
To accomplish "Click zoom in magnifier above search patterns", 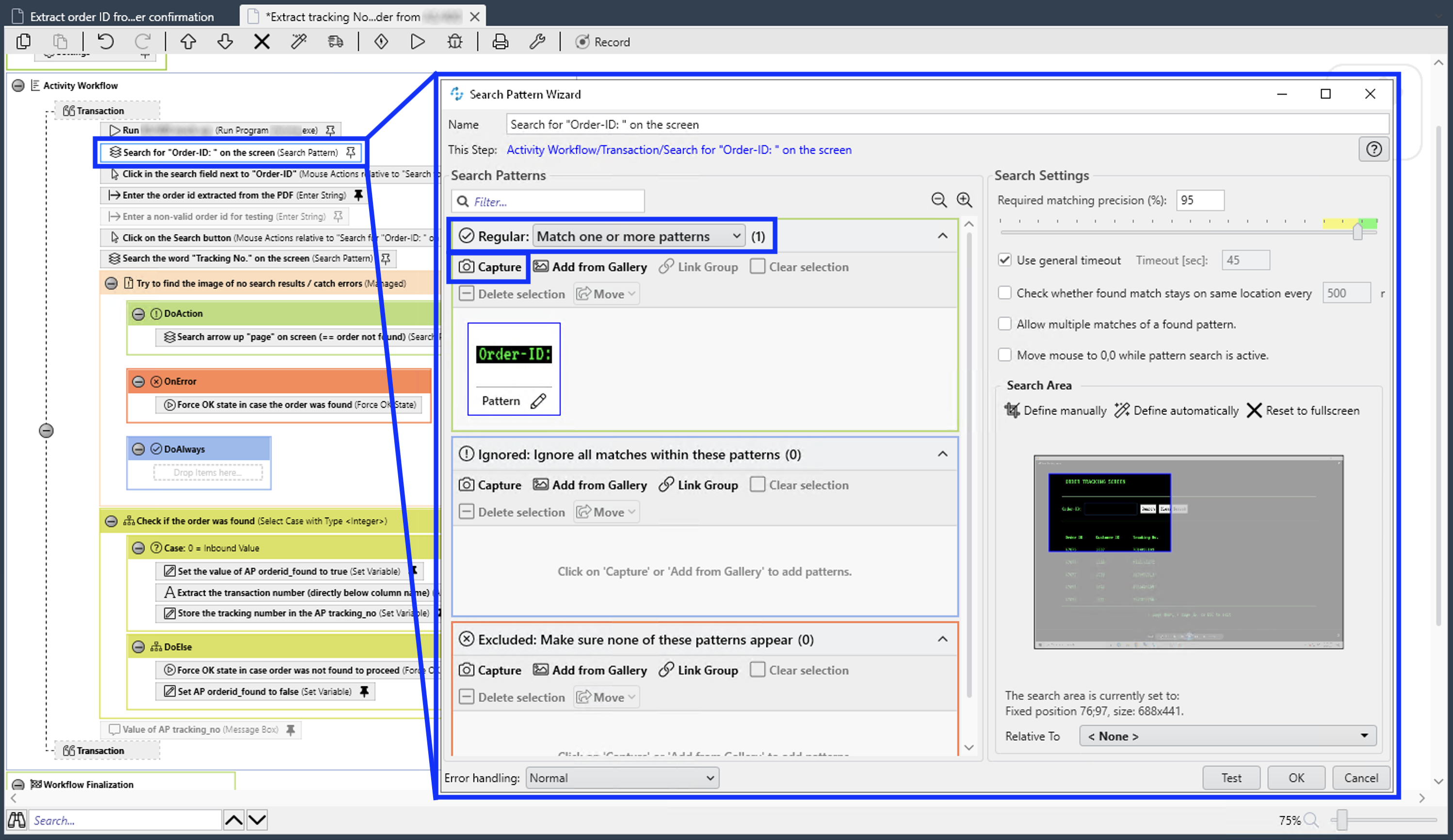I will point(964,200).
